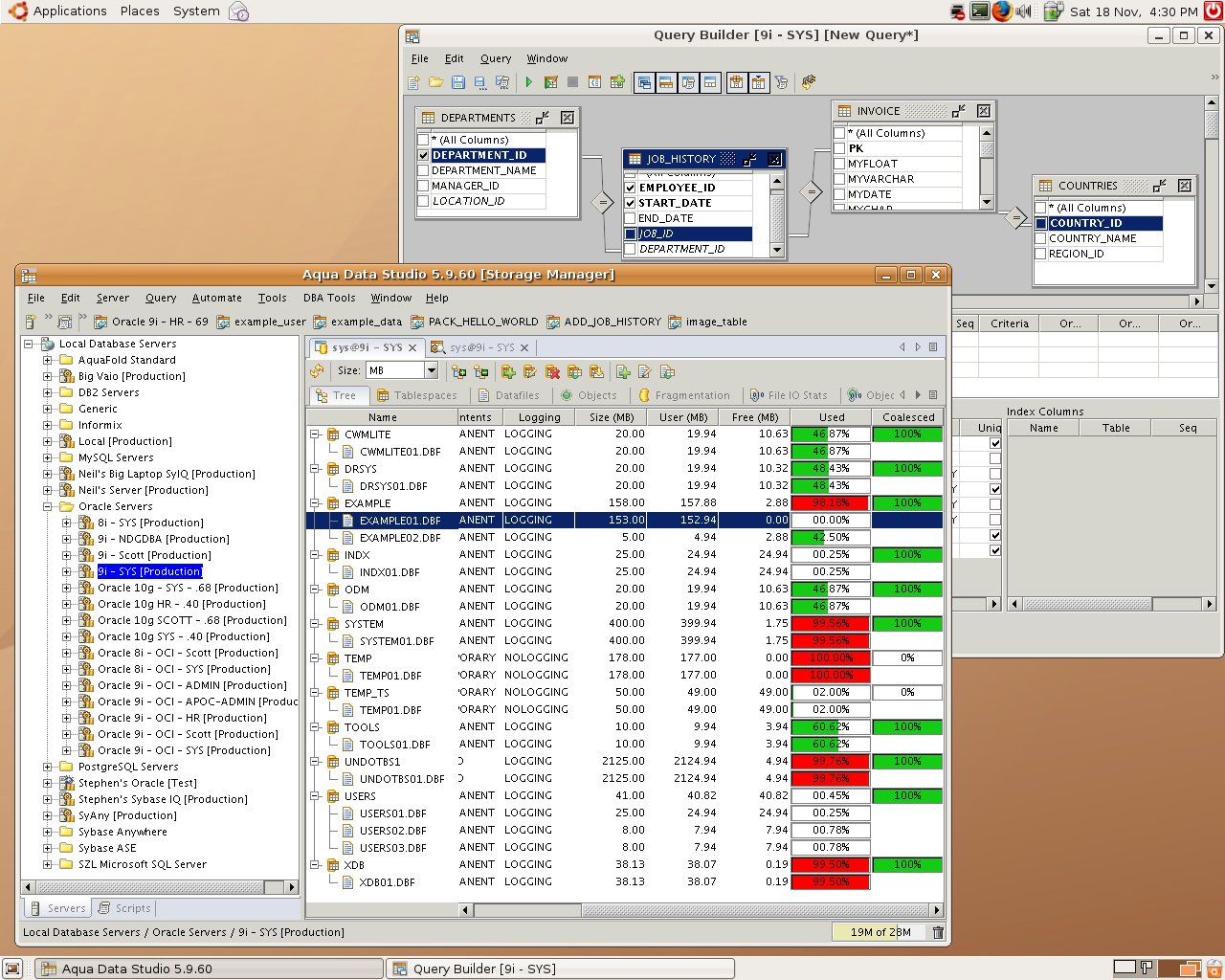
Task: Check COUNTRY_NAME in COUNTRIES table
Action: (x=1040, y=238)
